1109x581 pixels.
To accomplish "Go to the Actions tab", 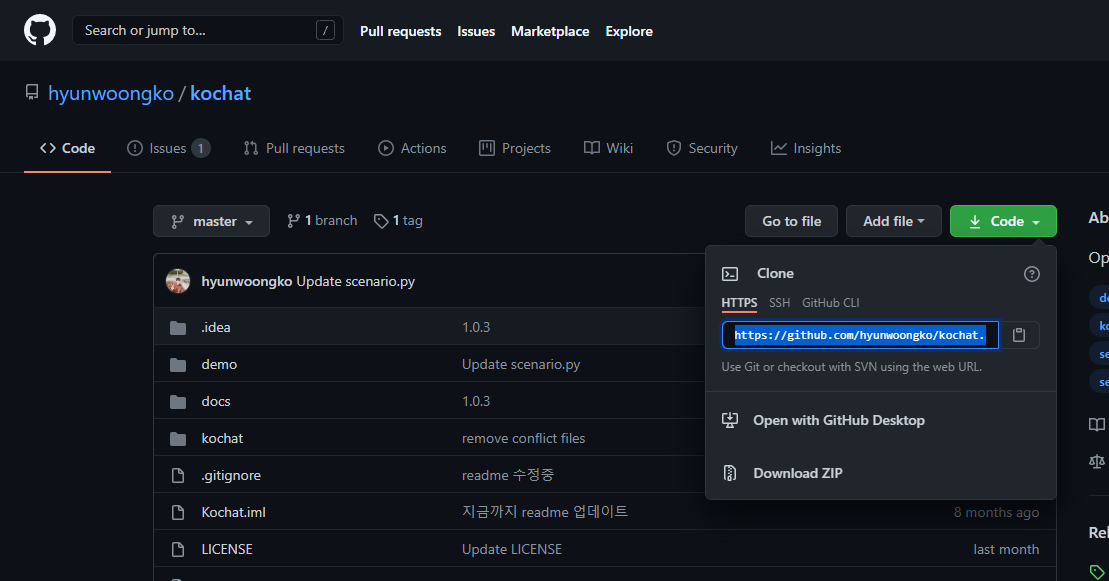I will click(412, 148).
